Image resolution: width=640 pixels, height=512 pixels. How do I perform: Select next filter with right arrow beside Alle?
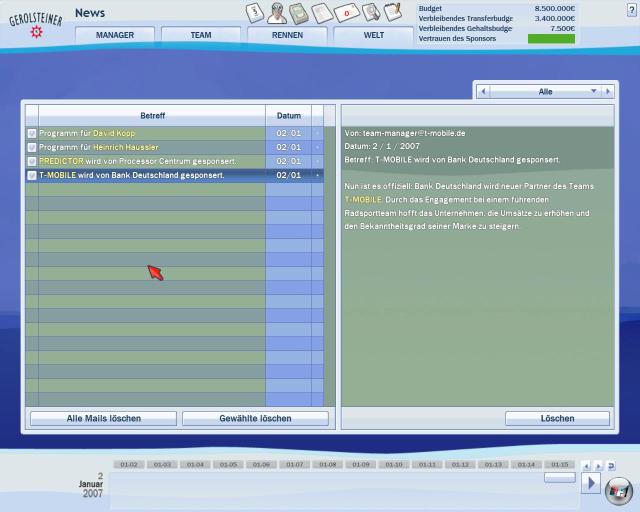[x=608, y=91]
